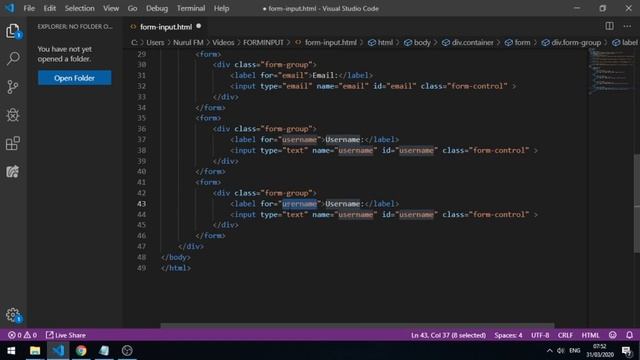The height and width of the screenshot is (360, 640).
Task: Click the notepad-like taskbar icon
Action: (x=104, y=351)
